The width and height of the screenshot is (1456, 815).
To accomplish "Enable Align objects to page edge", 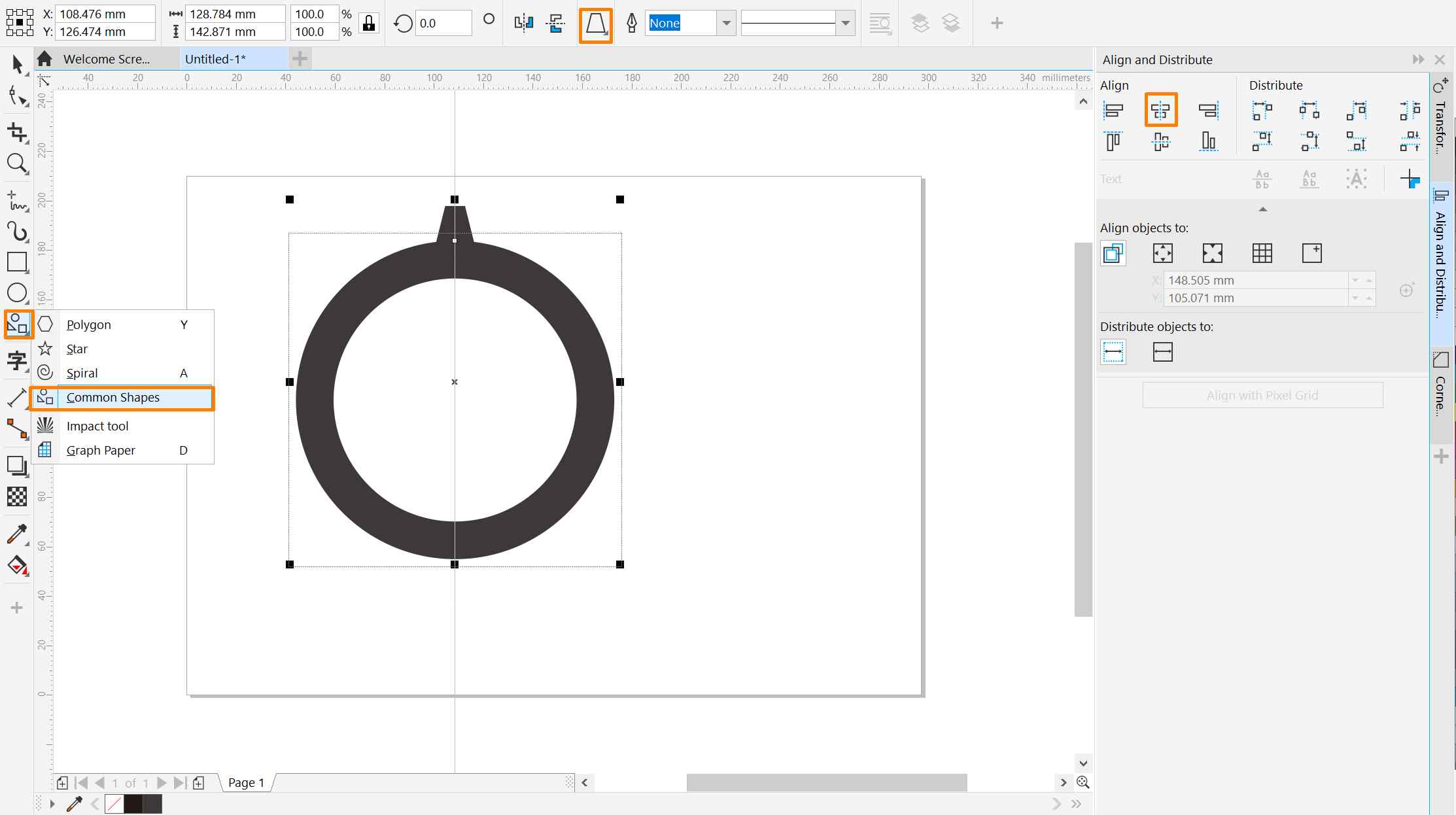I will pyautogui.click(x=1162, y=253).
